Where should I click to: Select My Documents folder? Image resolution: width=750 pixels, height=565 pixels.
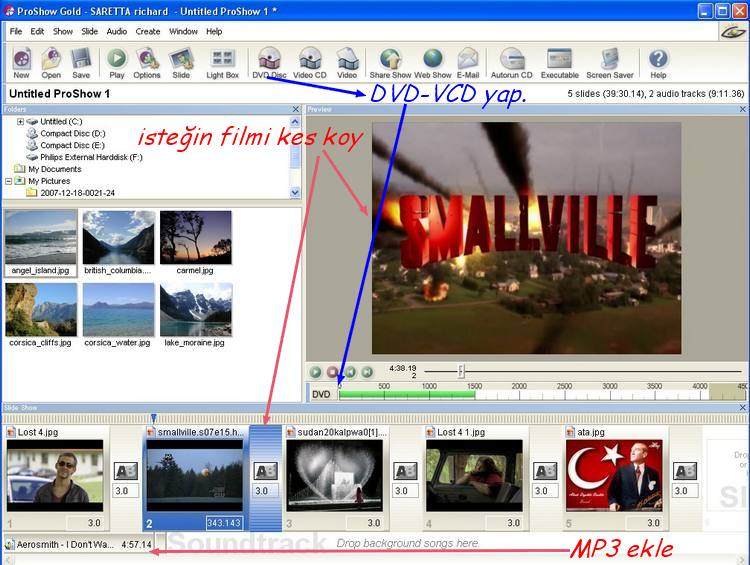tap(55, 169)
